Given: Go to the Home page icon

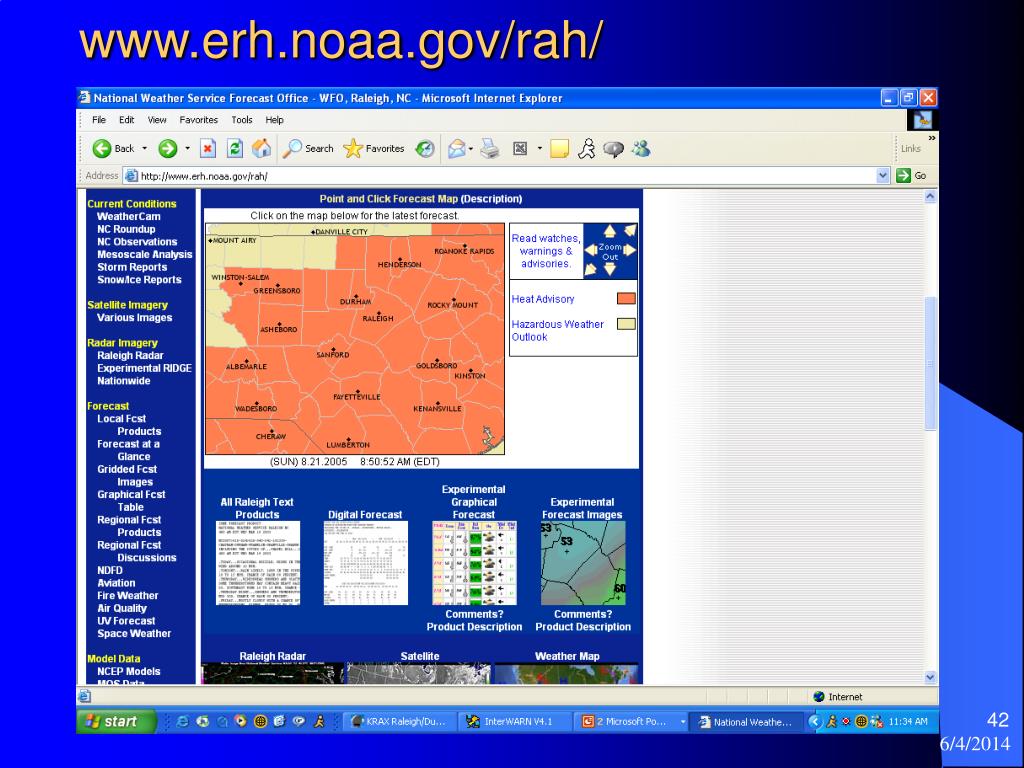Looking at the screenshot, I should coord(261,149).
